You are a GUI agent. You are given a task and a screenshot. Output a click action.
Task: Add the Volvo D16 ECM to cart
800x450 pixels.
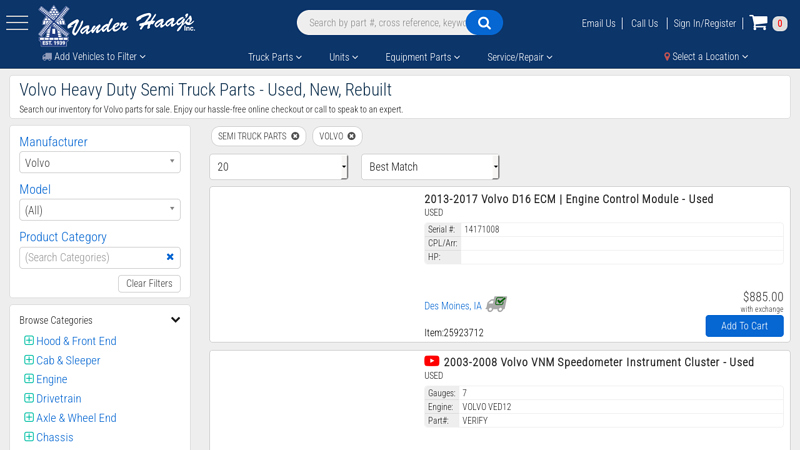744,326
